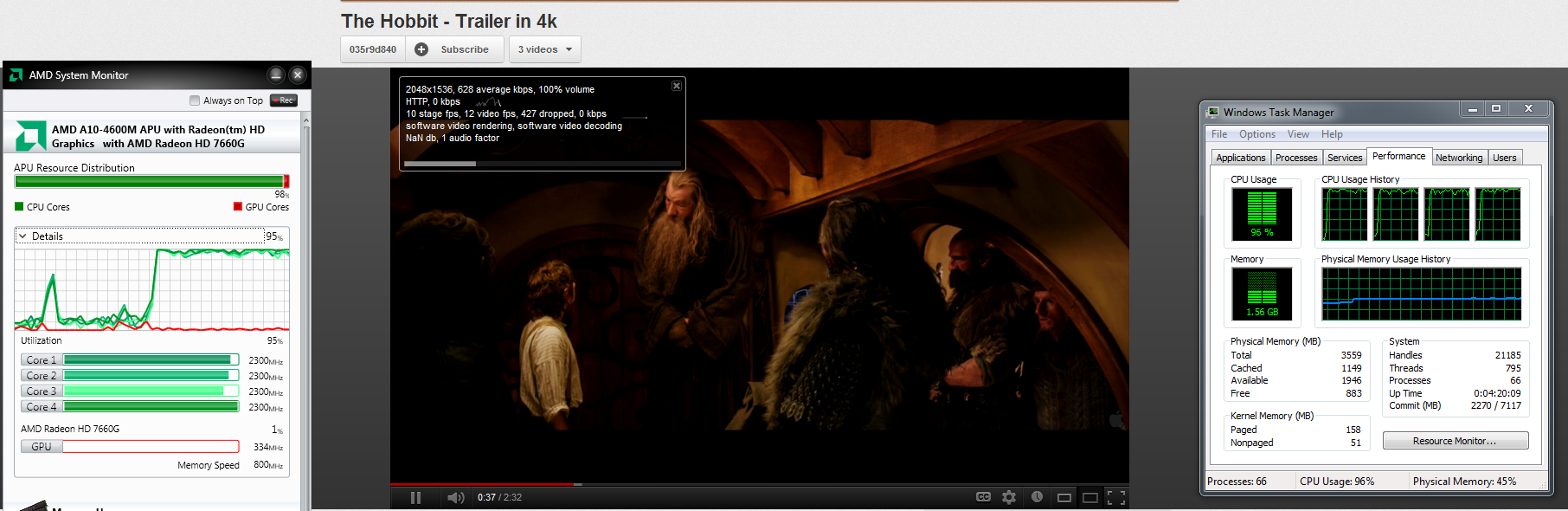Switch the player to small size
This screenshot has width=1568, height=511.
point(1064,497)
